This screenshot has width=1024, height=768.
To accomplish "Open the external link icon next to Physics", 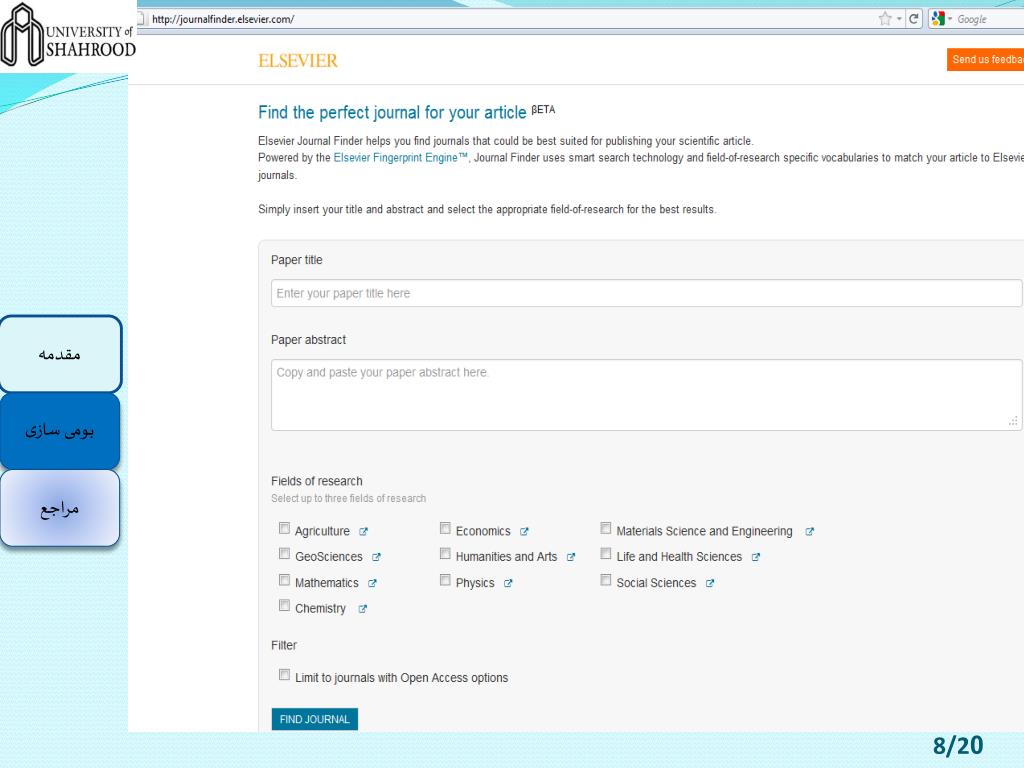I will [508, 583].
